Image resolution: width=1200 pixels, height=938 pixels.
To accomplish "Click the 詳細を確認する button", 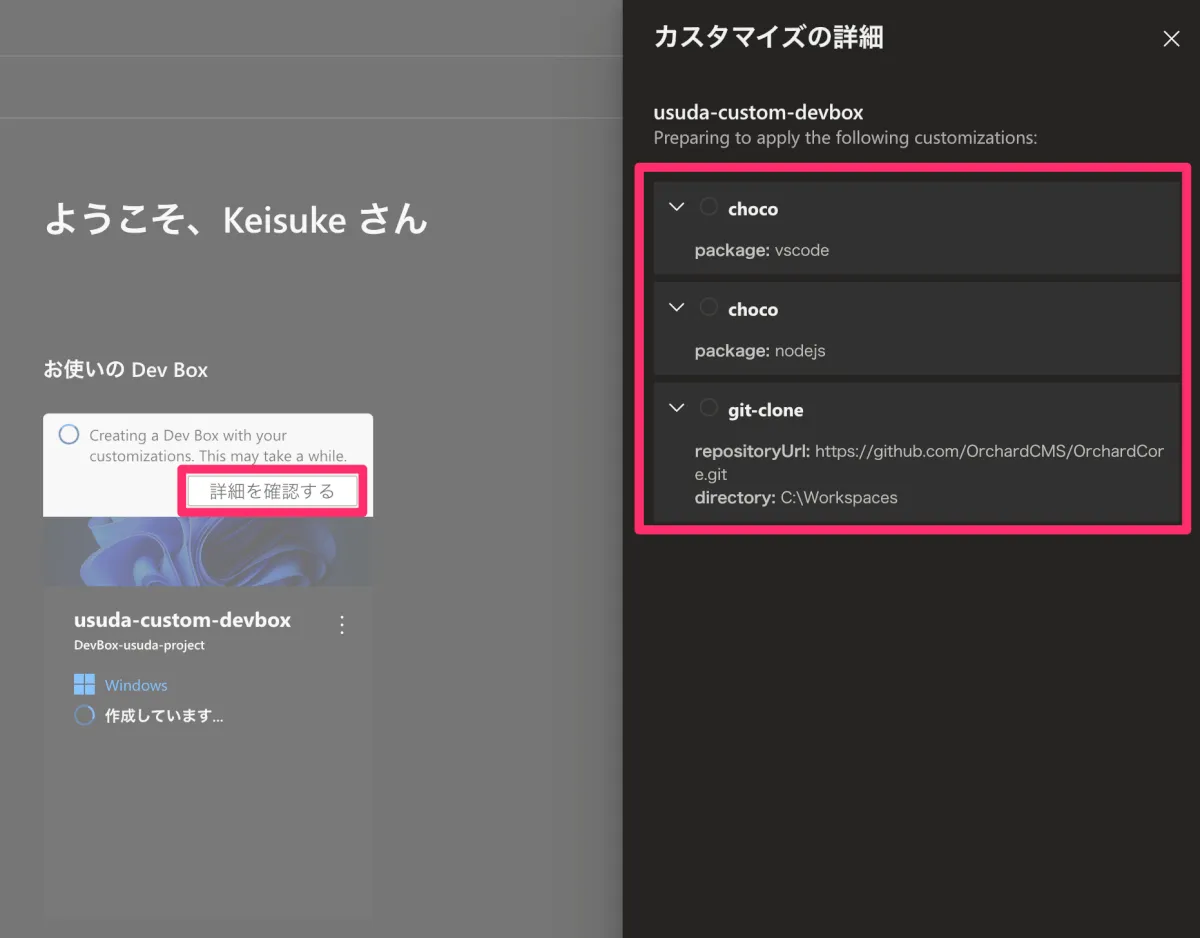I will pyautogui.click(x=272, y=491).
